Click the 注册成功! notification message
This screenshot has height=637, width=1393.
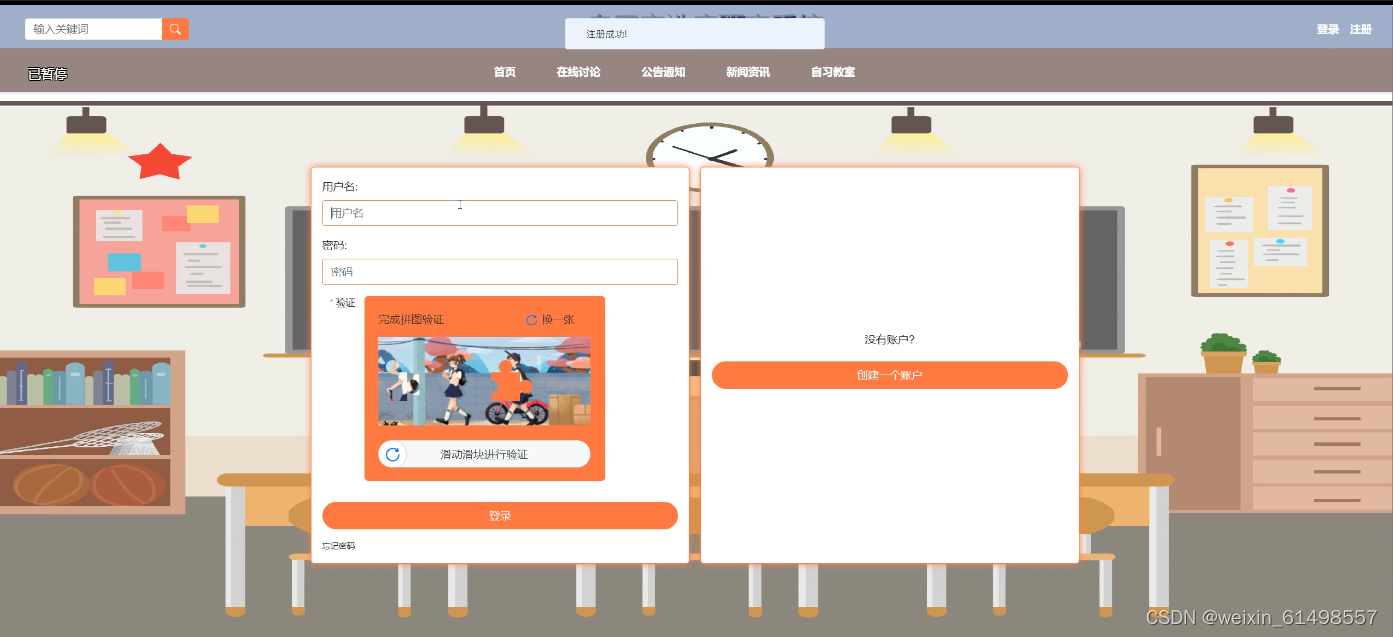coord(695,34)
